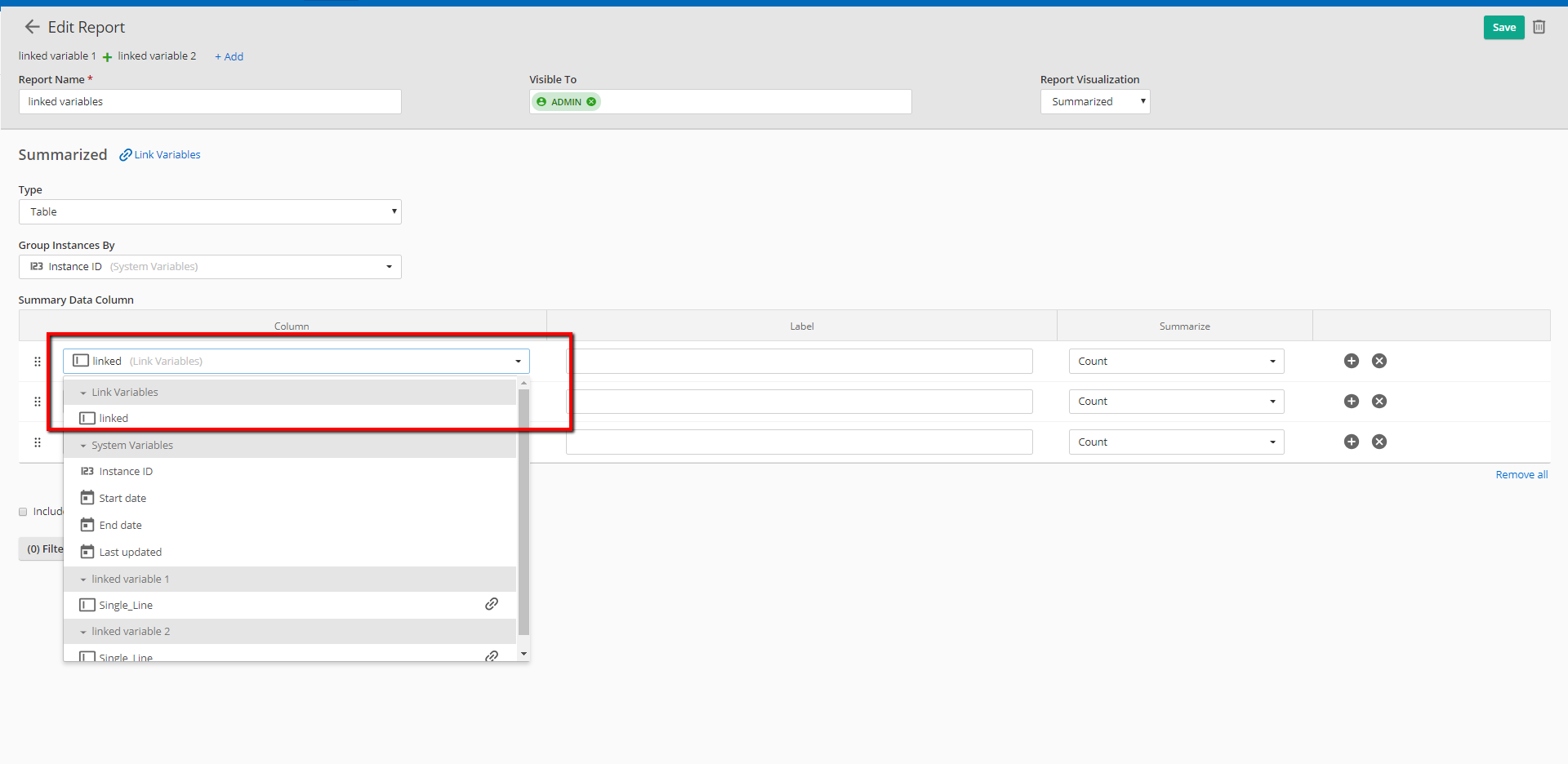Remove the ADMIN tag from Visible To

tap(591, 102)
